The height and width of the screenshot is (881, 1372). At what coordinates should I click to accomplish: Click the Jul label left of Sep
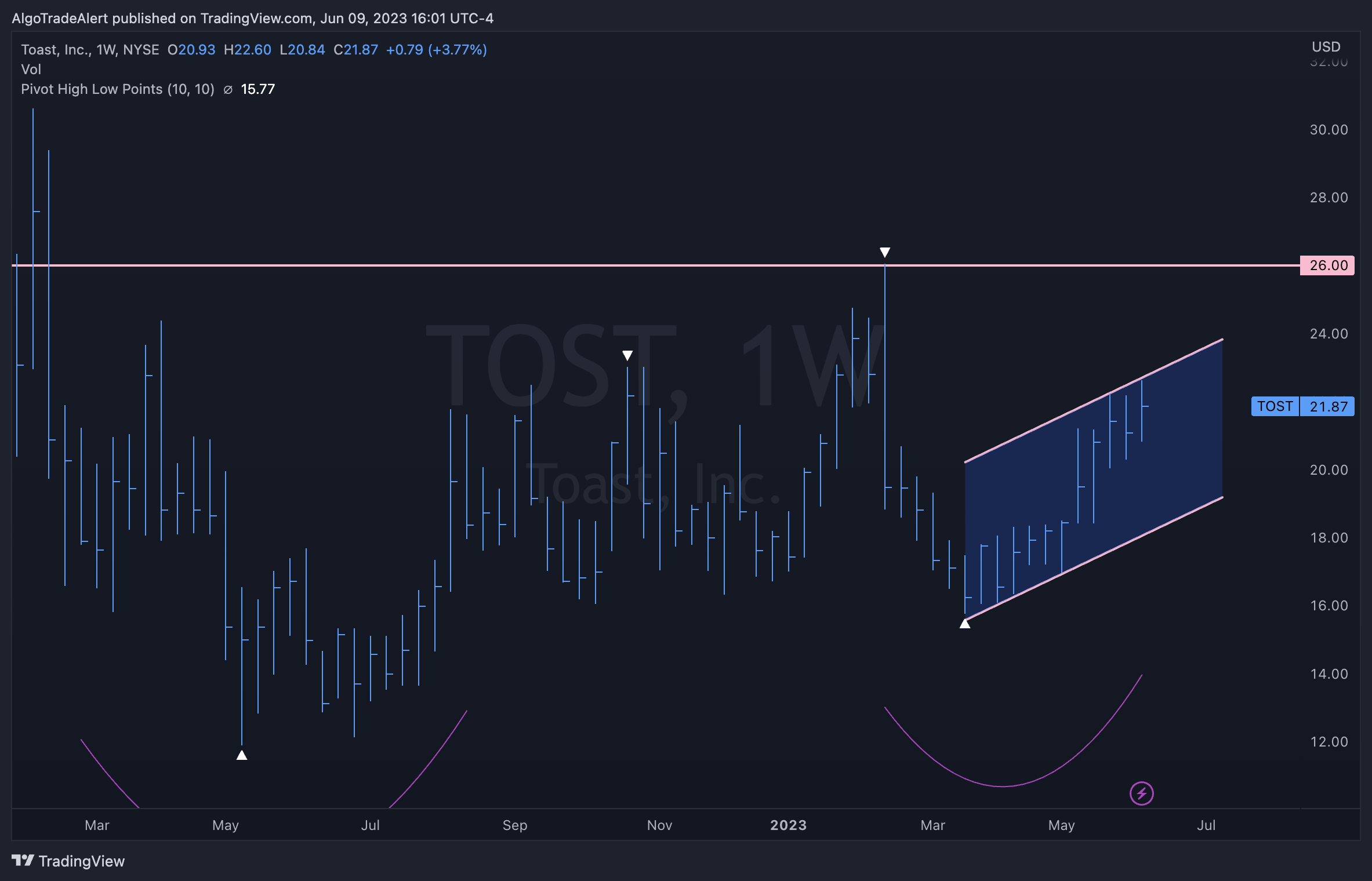click(x=371, y=825)
